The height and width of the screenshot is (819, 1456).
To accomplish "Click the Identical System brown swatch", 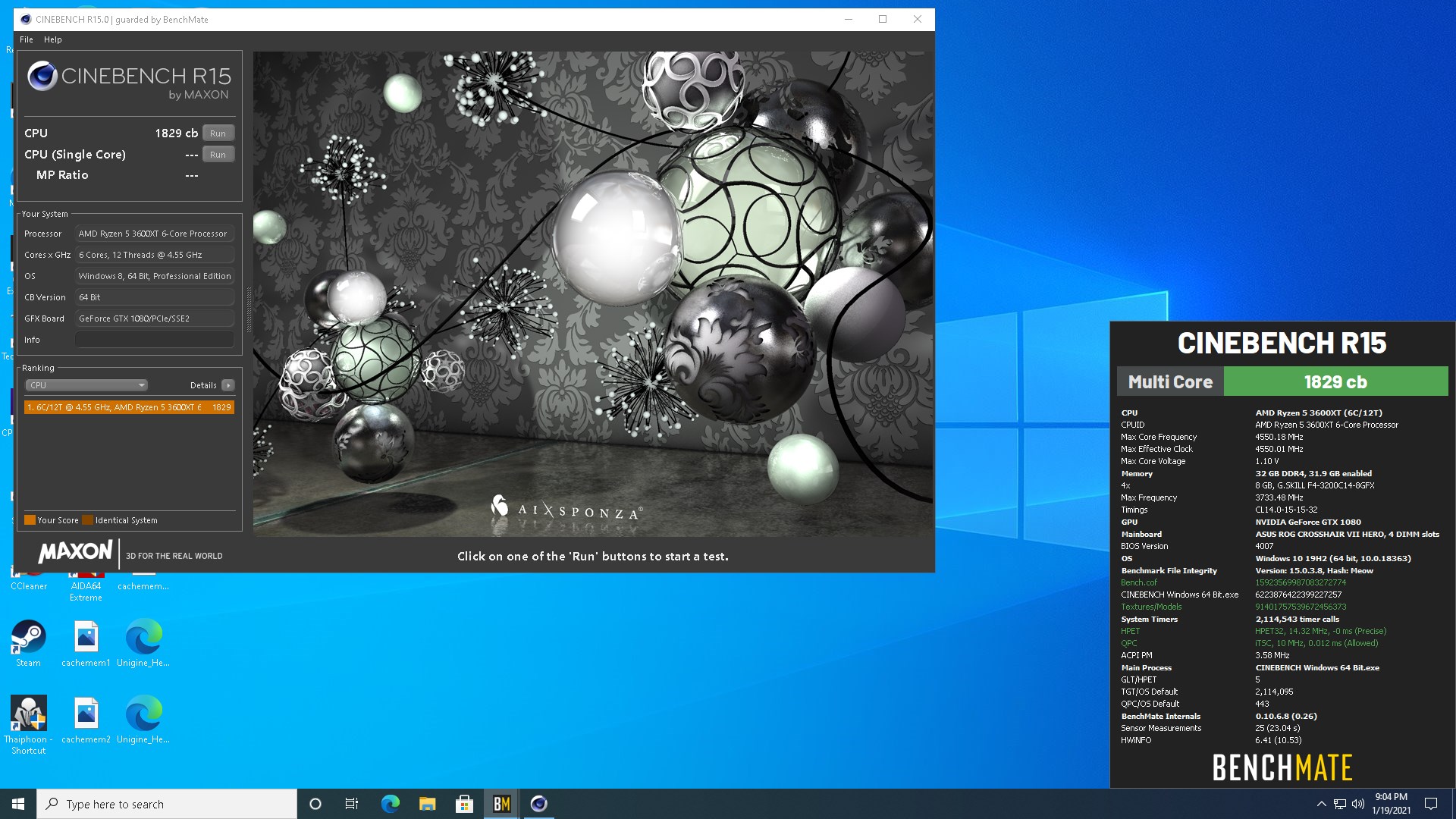I will point(87,520).
